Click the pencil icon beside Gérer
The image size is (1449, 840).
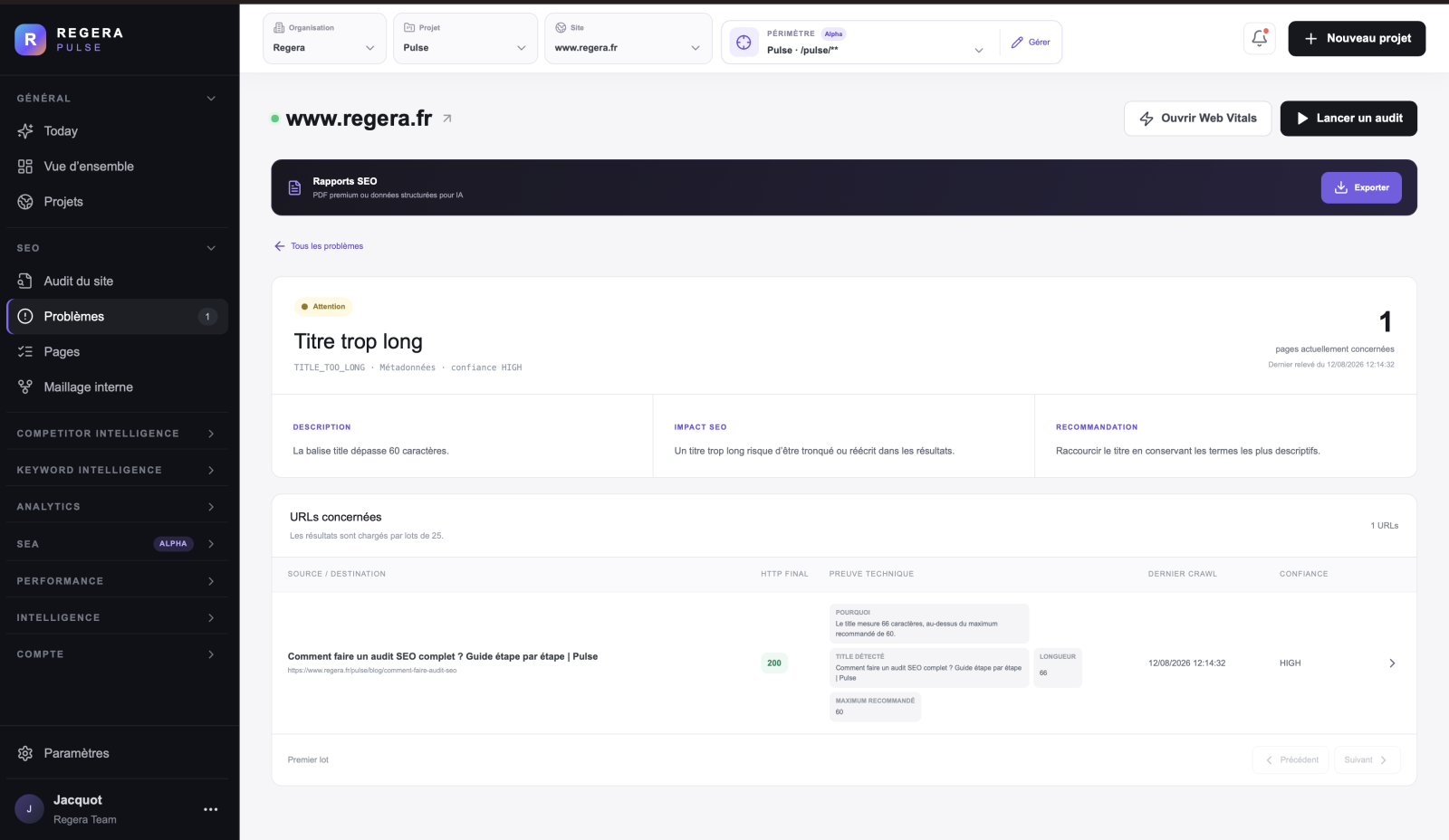1017,43
